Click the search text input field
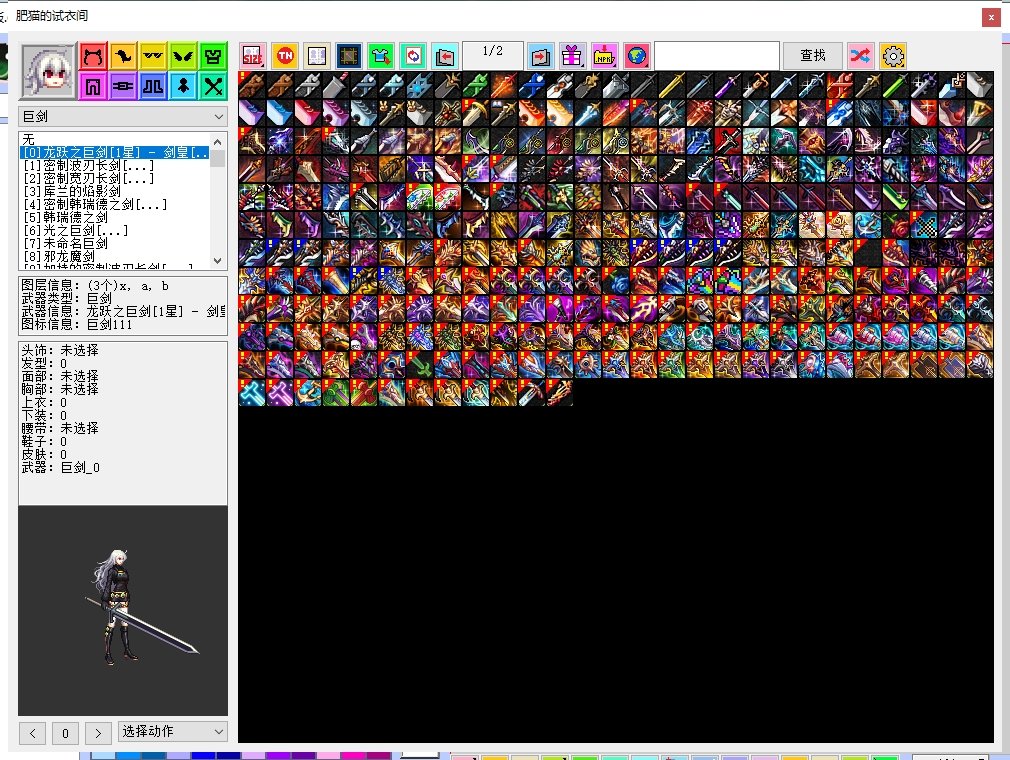Image resolution: width=1010 pixels, height=760 pixels. pos(717,56)
